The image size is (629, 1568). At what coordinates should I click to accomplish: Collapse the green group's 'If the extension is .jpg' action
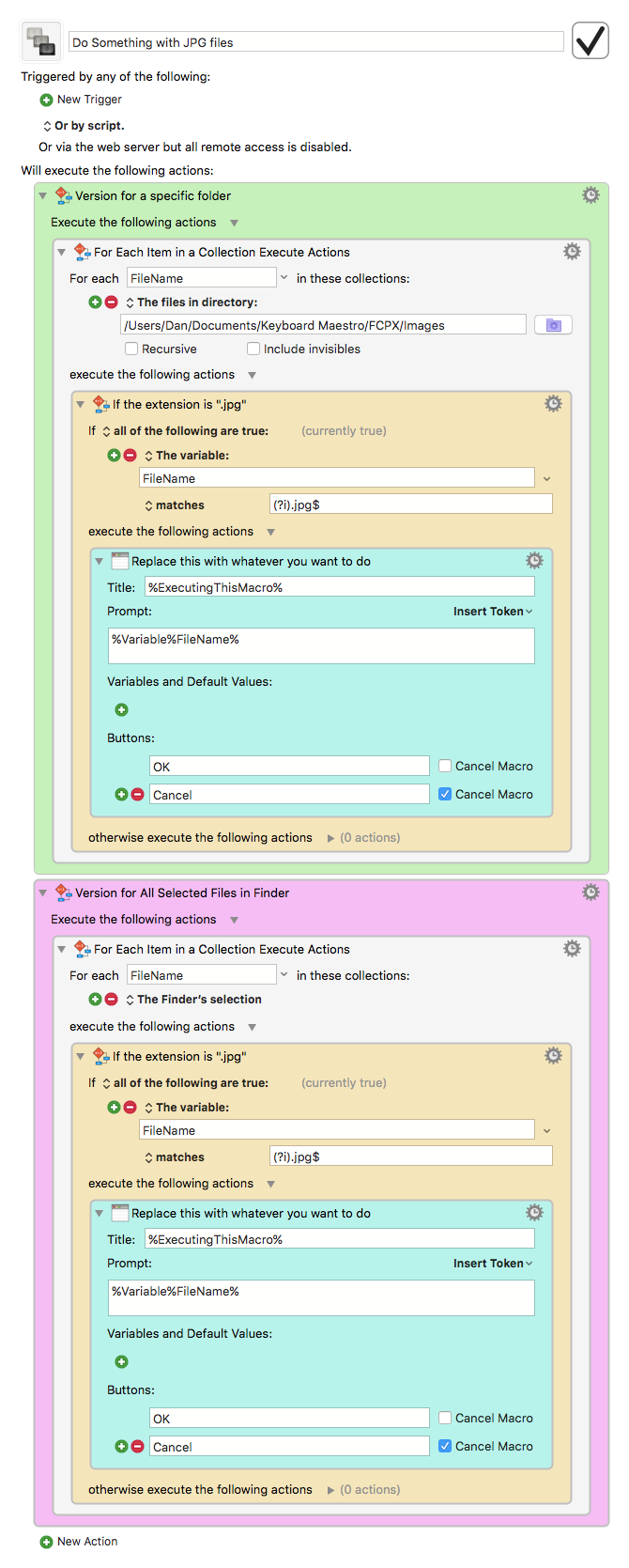coord(81,405)
